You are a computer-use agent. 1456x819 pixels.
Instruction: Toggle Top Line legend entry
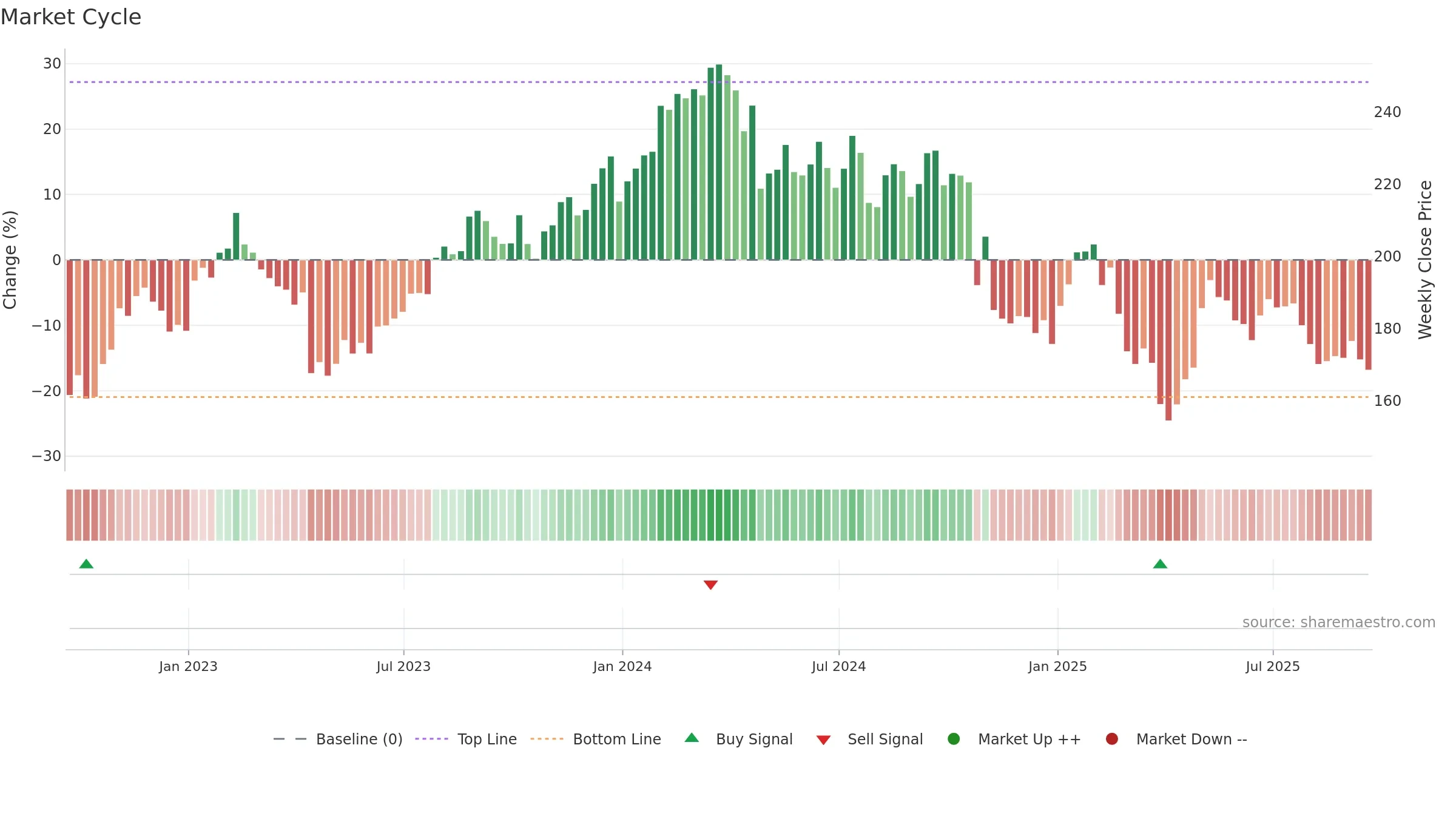tap(466, 739)
